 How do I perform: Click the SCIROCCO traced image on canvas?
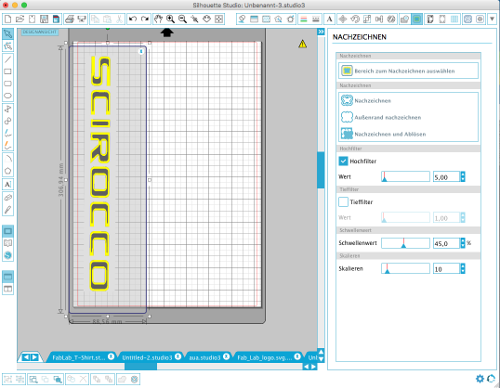[100, 173]
